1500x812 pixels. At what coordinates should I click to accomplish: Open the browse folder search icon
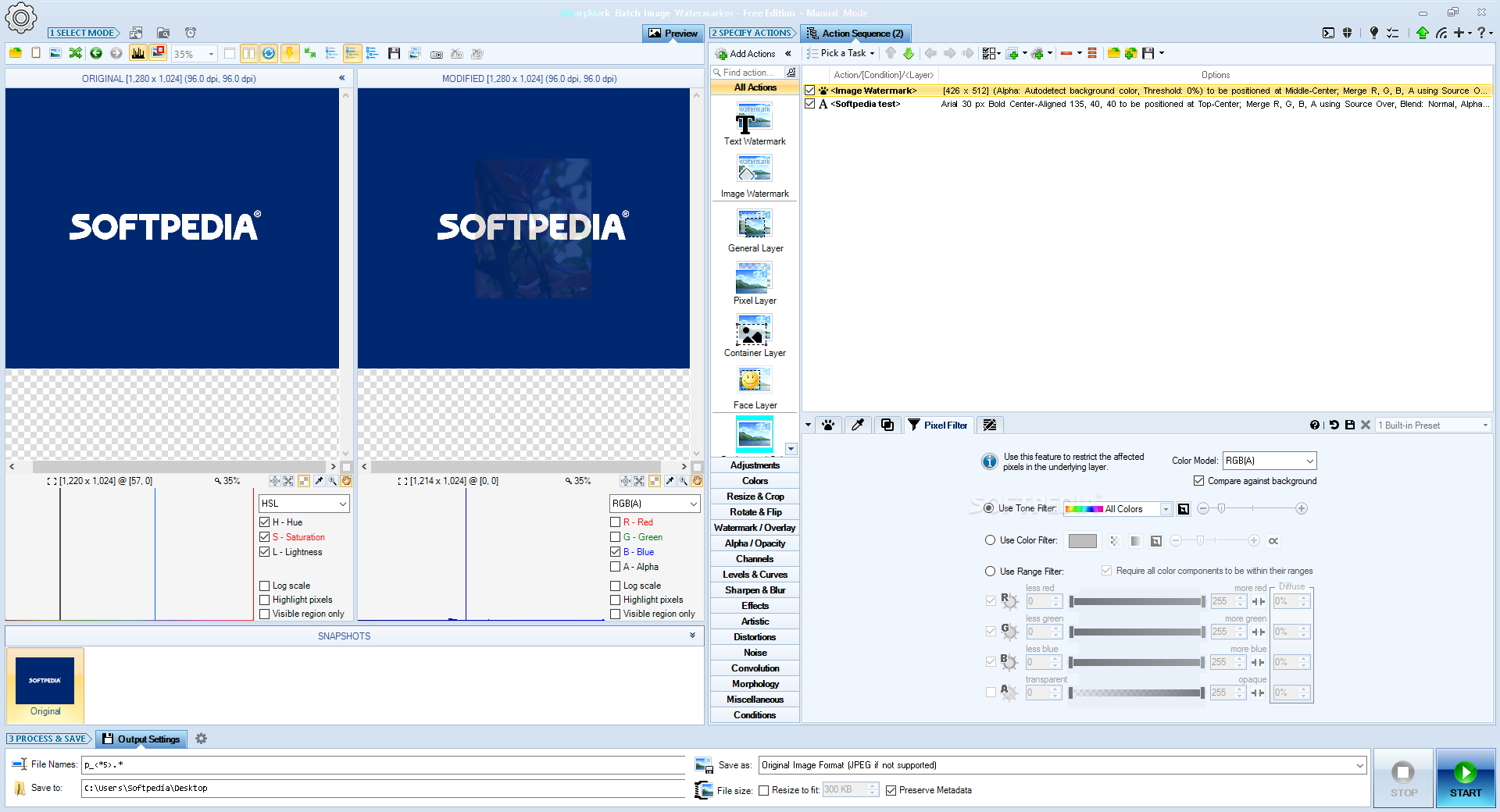point(163,33)
